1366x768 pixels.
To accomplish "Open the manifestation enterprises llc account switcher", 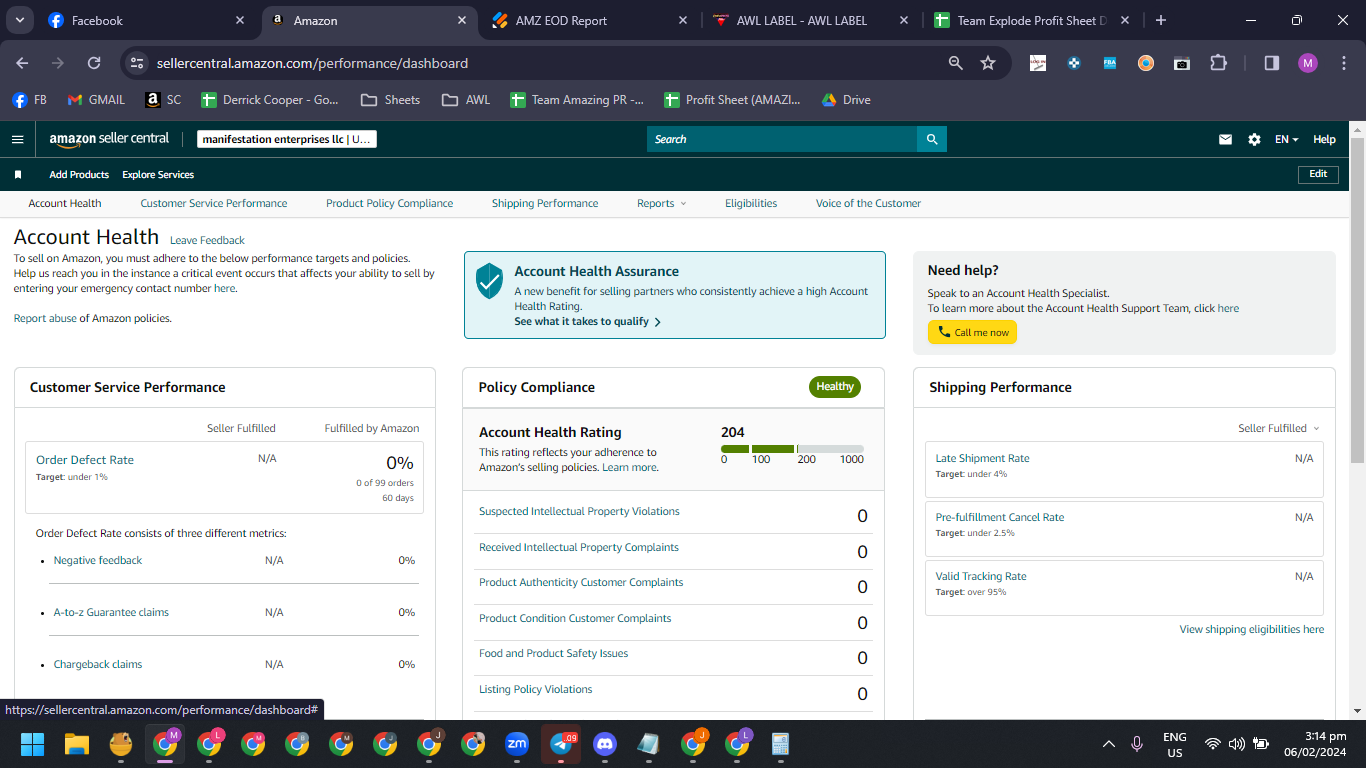I will 287,140.
